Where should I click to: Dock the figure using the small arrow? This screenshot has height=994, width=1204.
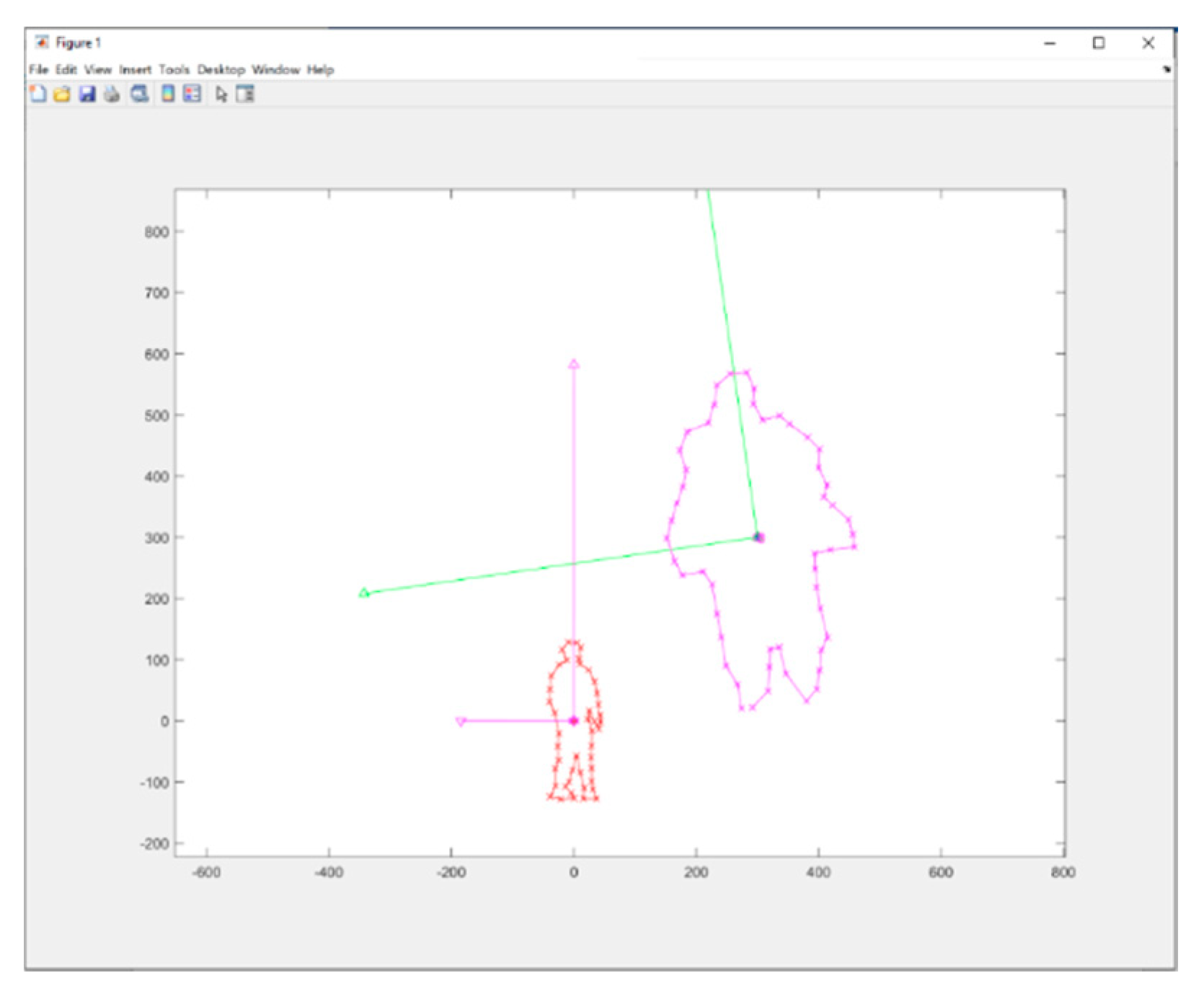[1167, 69]
